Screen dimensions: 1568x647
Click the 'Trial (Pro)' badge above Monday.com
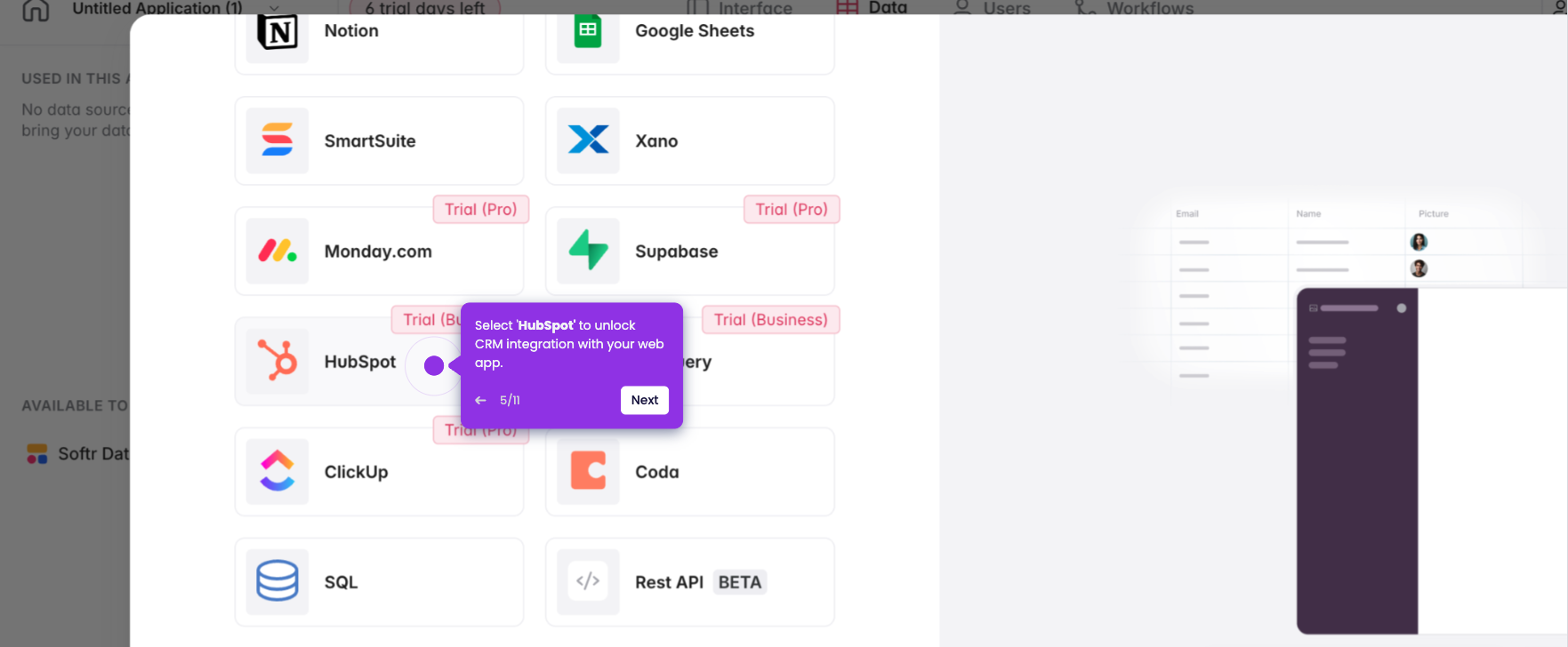point(481,210)
